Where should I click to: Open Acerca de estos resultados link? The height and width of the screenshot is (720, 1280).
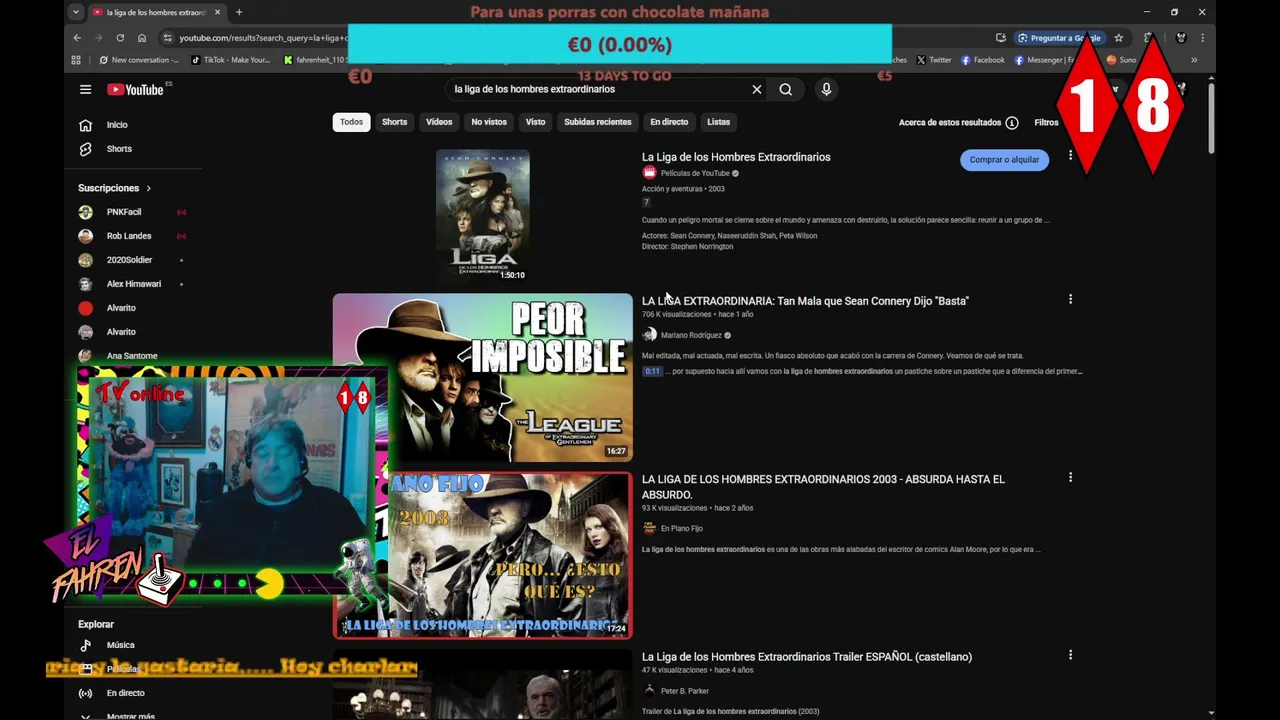click(x=950, y=122)
